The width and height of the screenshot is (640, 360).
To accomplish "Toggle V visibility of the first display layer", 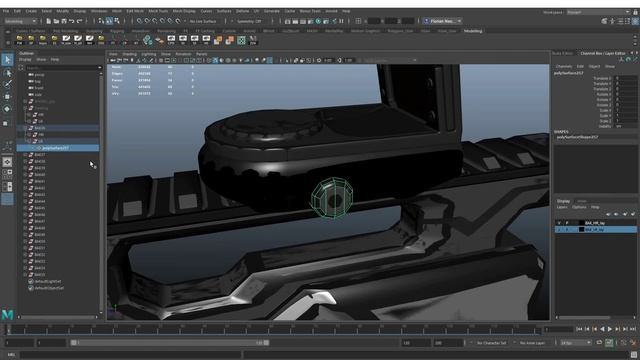I will click(x=559, y=223).
